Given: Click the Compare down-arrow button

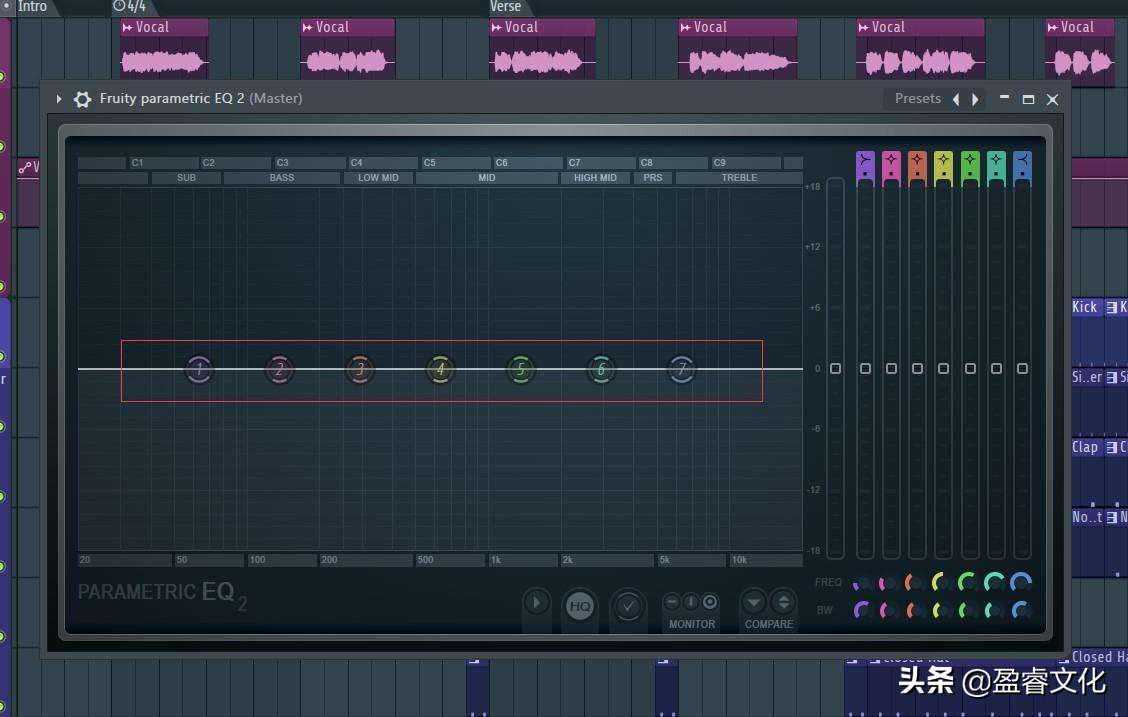Looking at the screenshot, I should [x=755, y=602].
